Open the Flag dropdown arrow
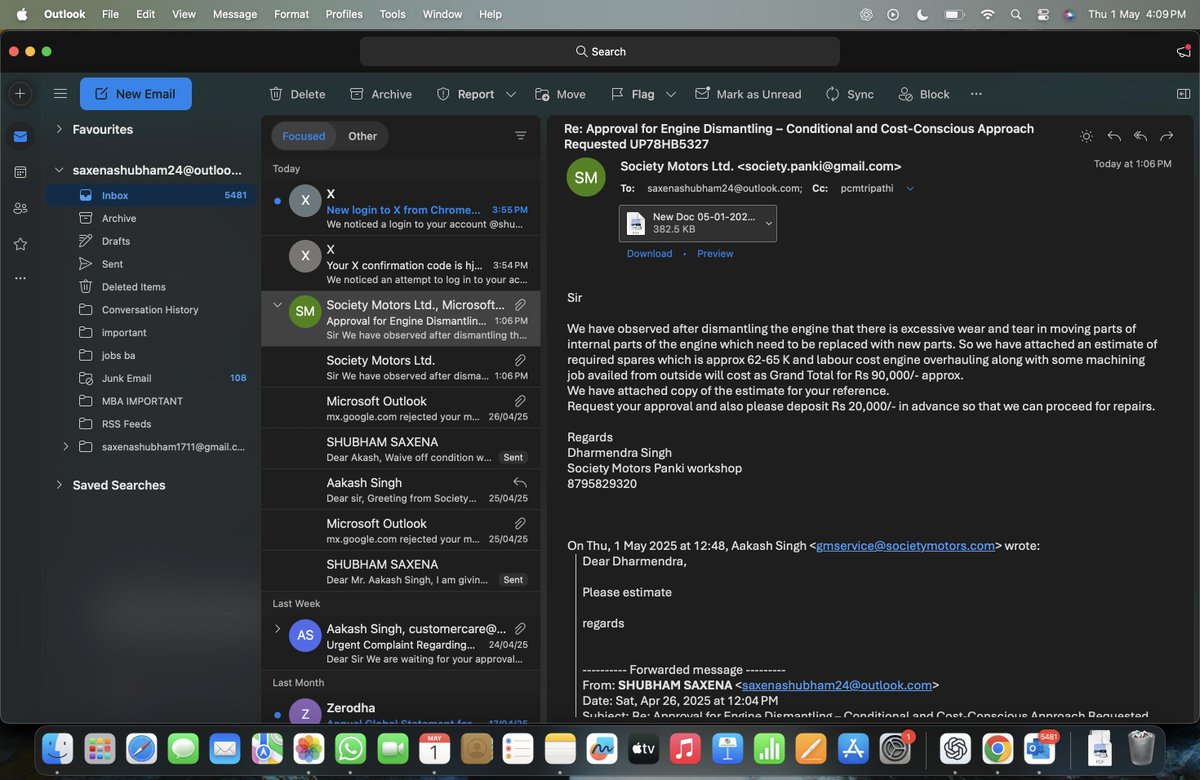The image size is (1200, 780). pyautogui.click(x=671, y=94)
